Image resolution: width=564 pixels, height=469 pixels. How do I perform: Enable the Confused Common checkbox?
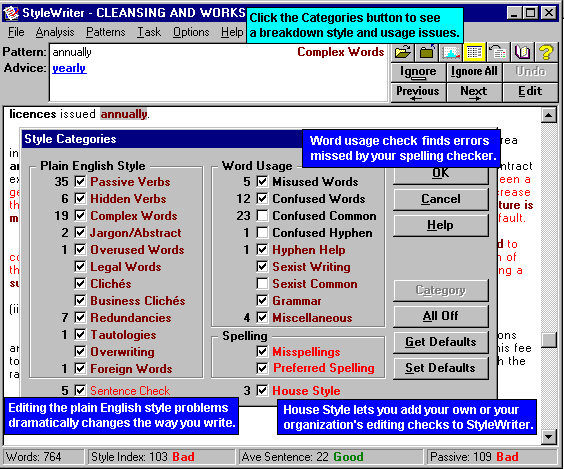point(262,215)
